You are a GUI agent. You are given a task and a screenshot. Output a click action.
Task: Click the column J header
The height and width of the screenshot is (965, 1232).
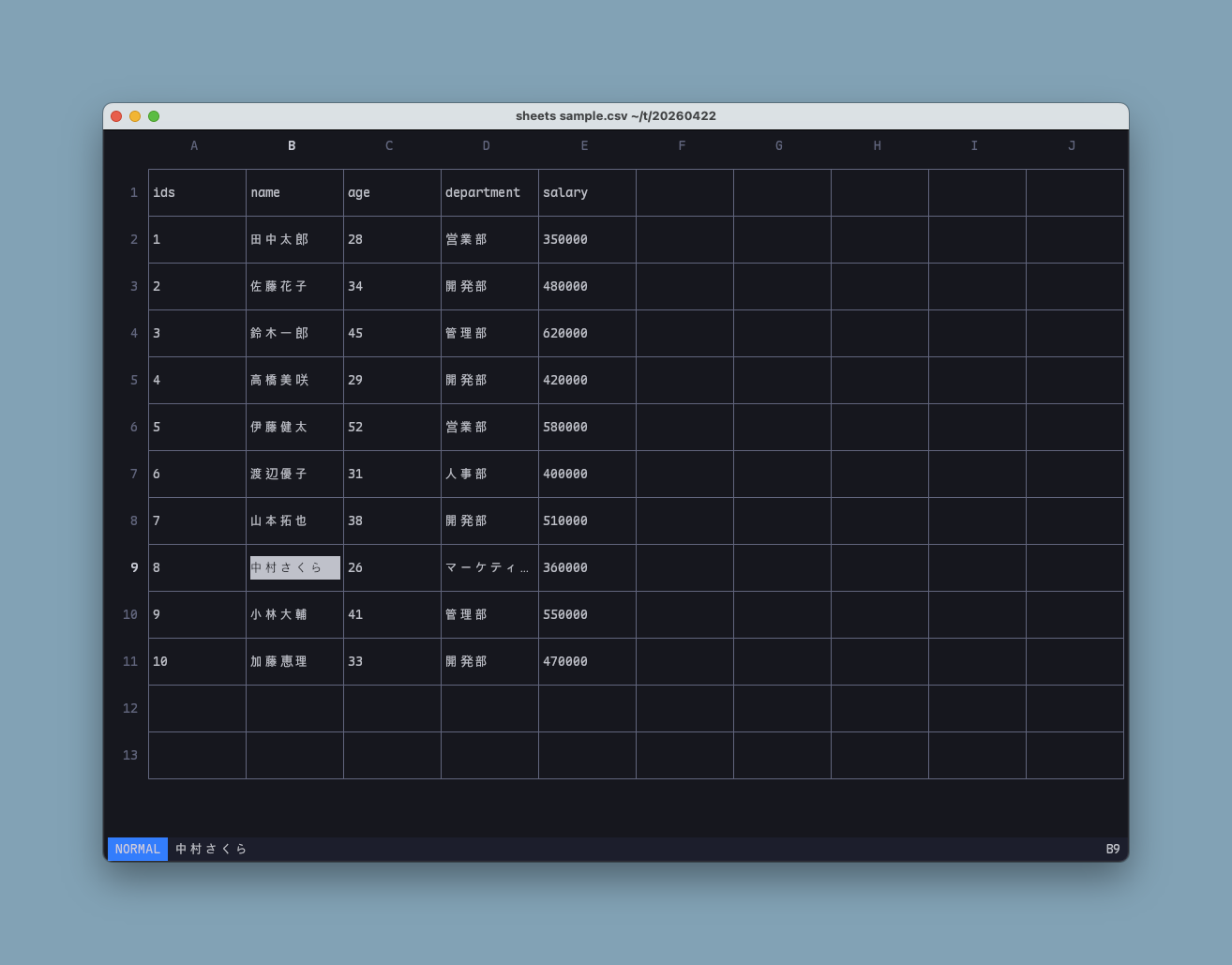coord(1072,145)
